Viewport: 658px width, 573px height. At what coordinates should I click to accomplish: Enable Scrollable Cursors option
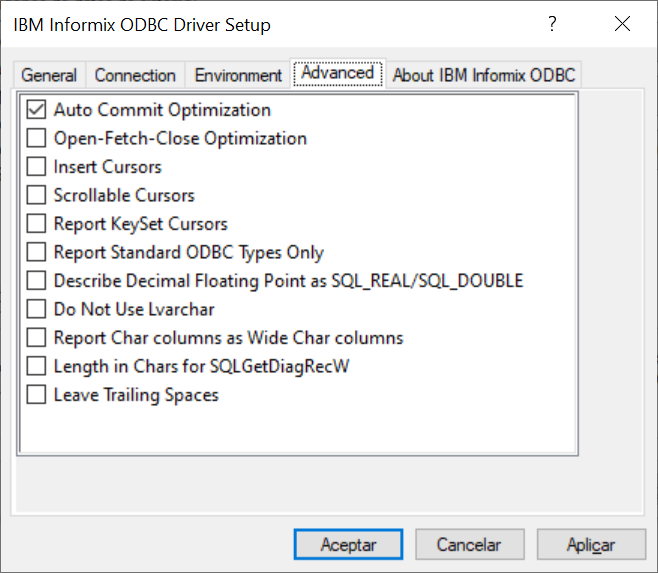[x=36, y=195]
